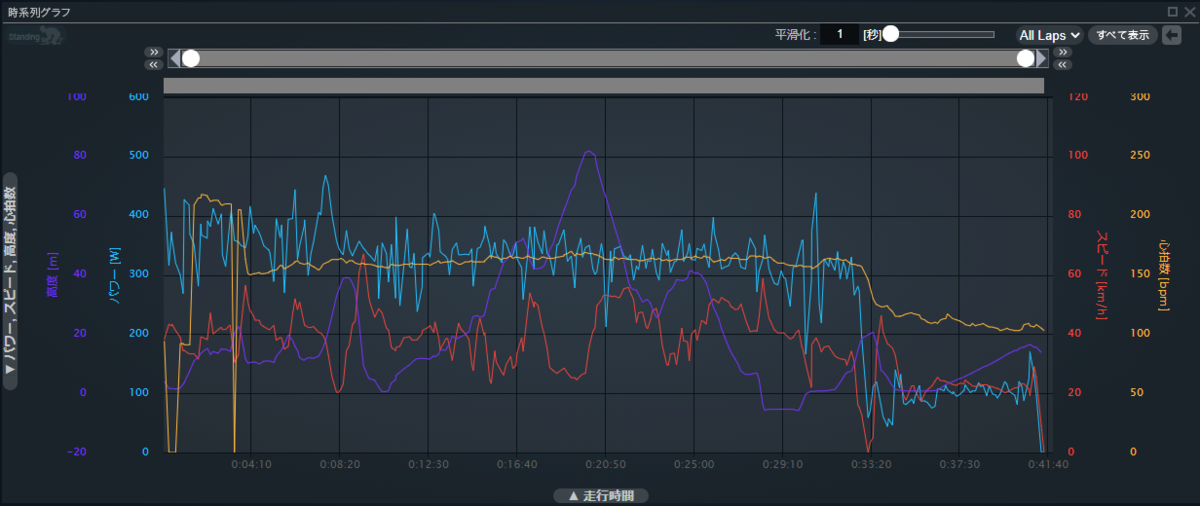Click the back arrow icon beside すべて表示
The image size is (1200, 506).
tap(1170, 35)
